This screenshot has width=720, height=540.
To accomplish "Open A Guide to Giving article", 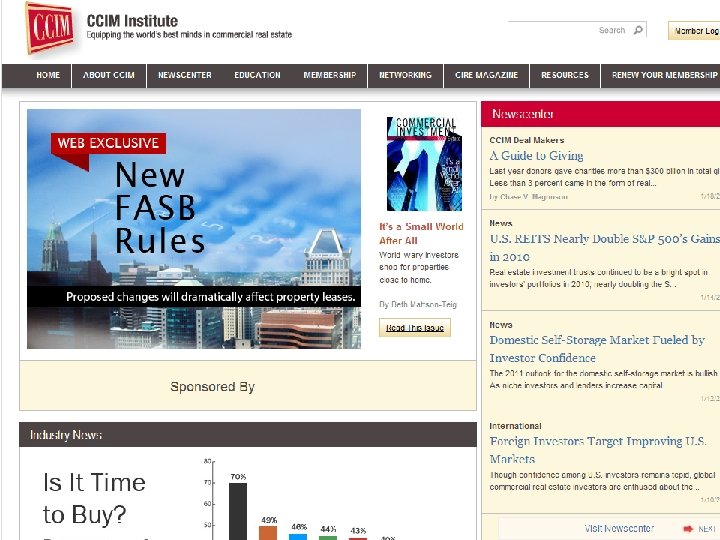I will point(536,156).
